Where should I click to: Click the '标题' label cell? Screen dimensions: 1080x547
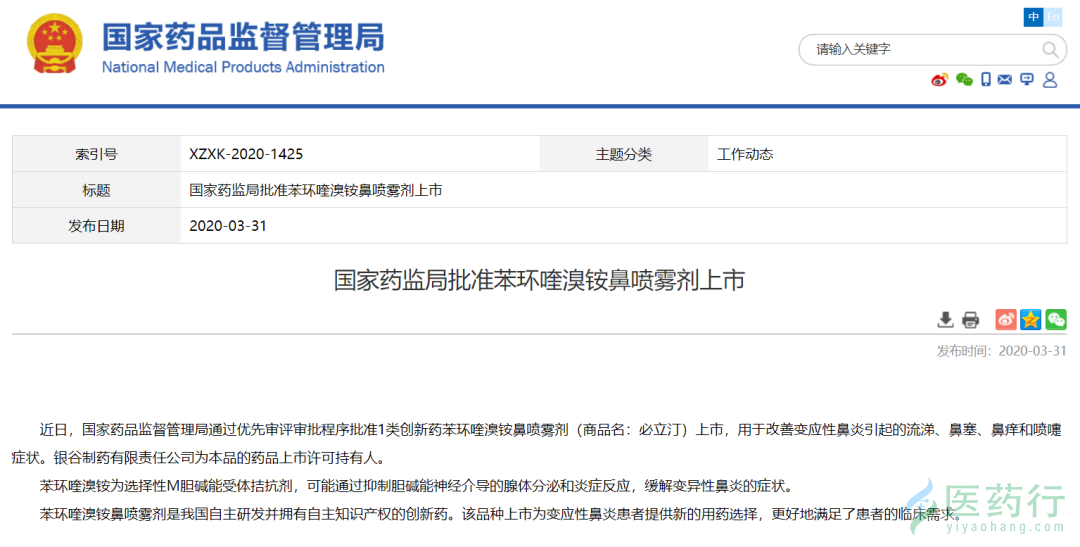point(96,190)
